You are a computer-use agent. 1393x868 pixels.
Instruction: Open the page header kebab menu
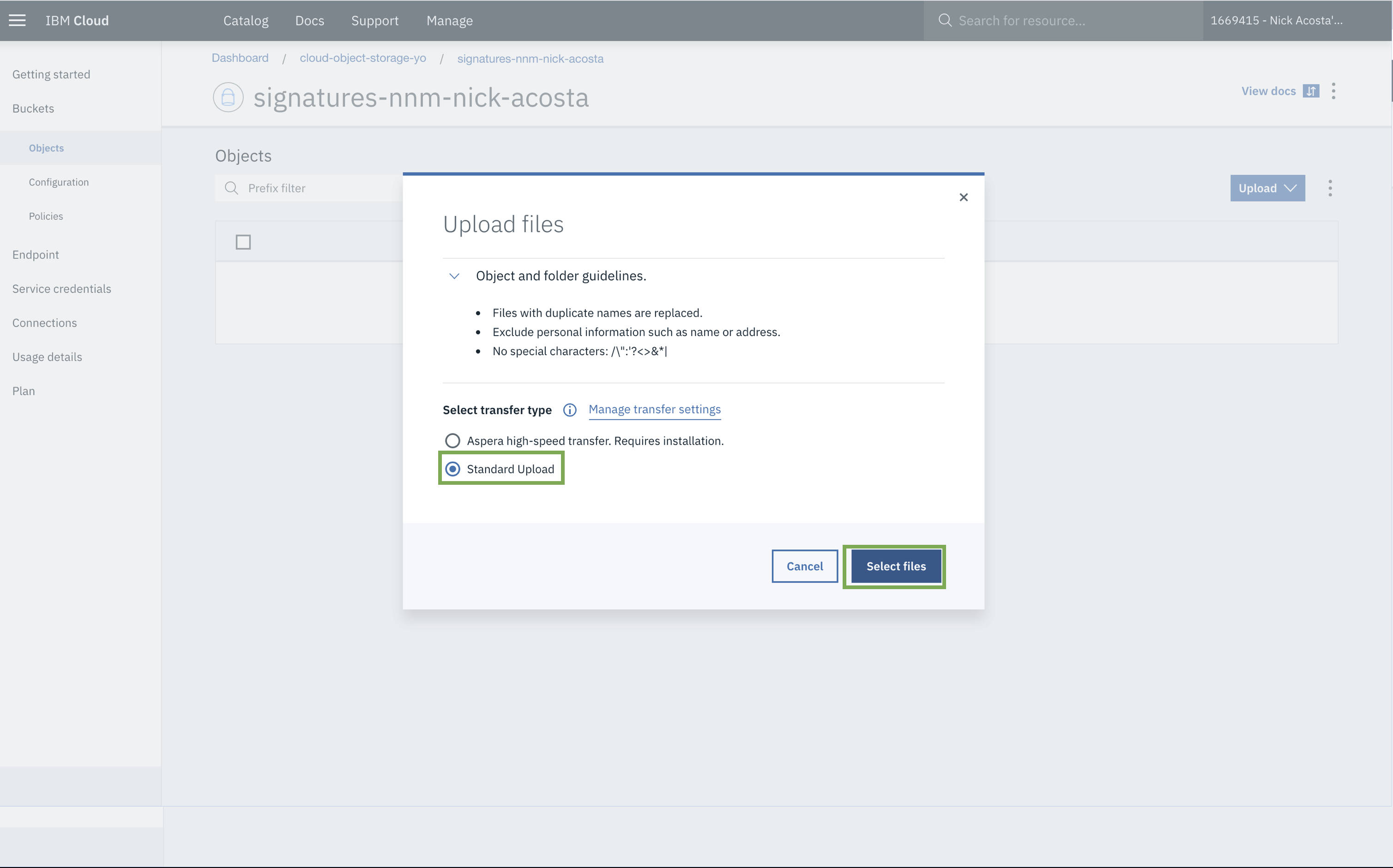1333,91
